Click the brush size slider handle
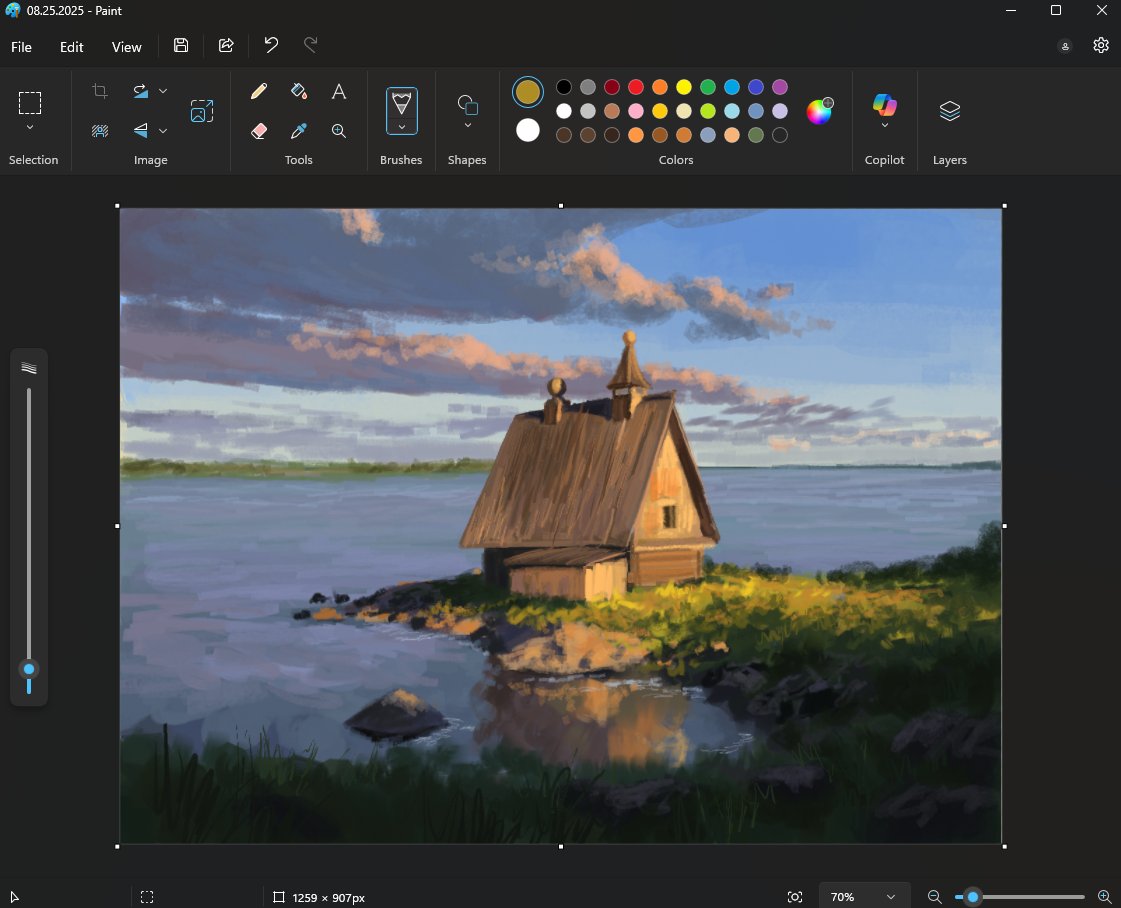The width and height of the screenshot is (1121, 908). point(29,669)
